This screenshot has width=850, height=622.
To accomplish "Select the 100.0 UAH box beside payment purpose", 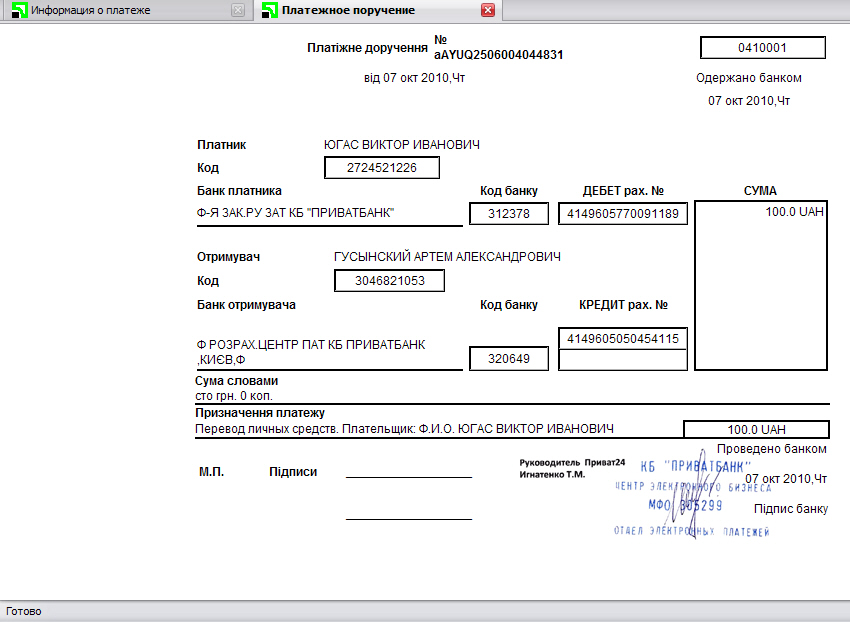I will [756, 429].
